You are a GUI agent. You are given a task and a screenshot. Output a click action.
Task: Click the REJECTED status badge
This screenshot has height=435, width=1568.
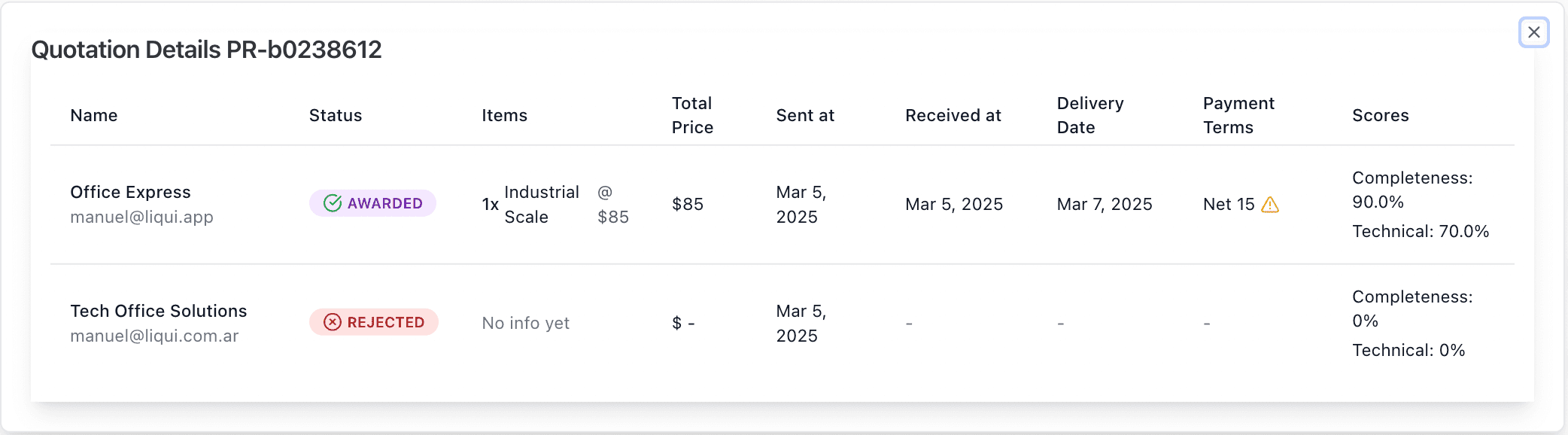click(374, 322)
